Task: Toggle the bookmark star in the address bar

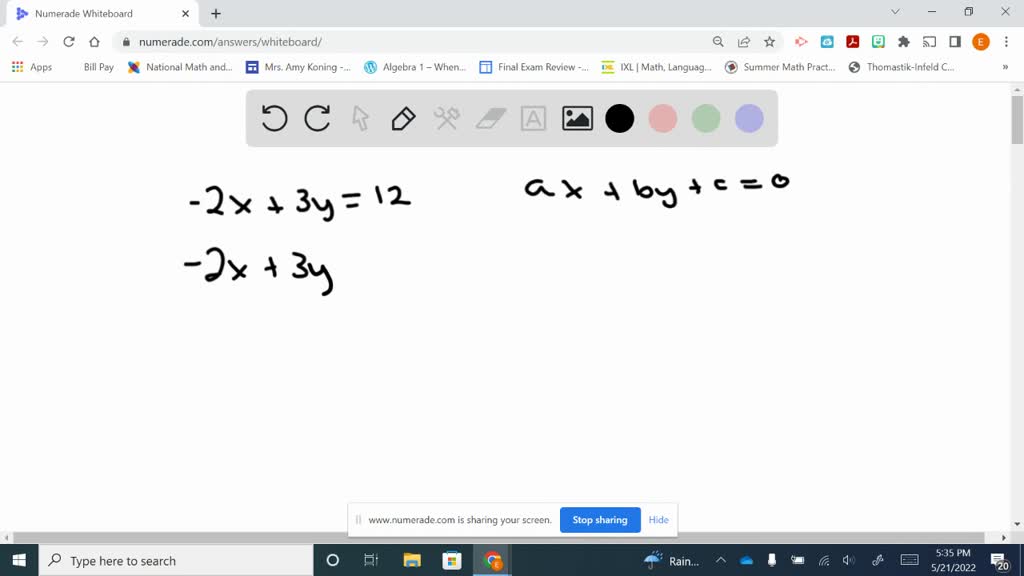Action: (771, 44)
